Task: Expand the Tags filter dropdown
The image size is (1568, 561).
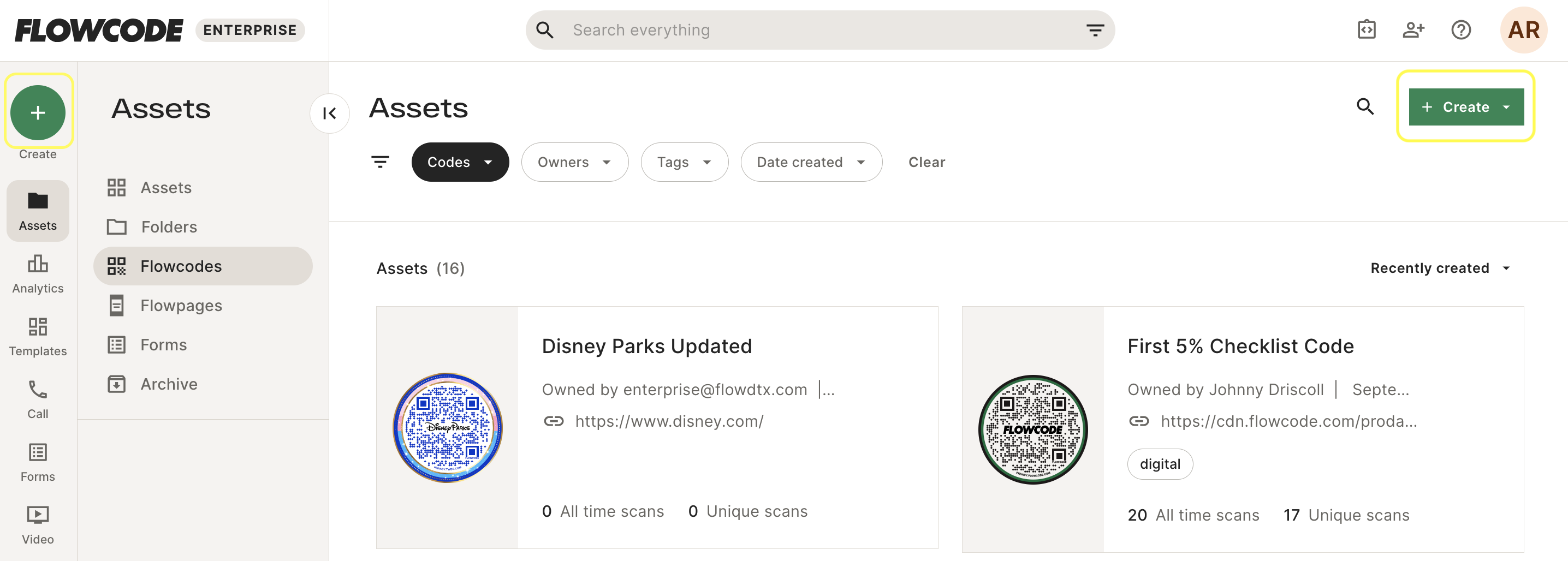Action: tap(684, 162)
